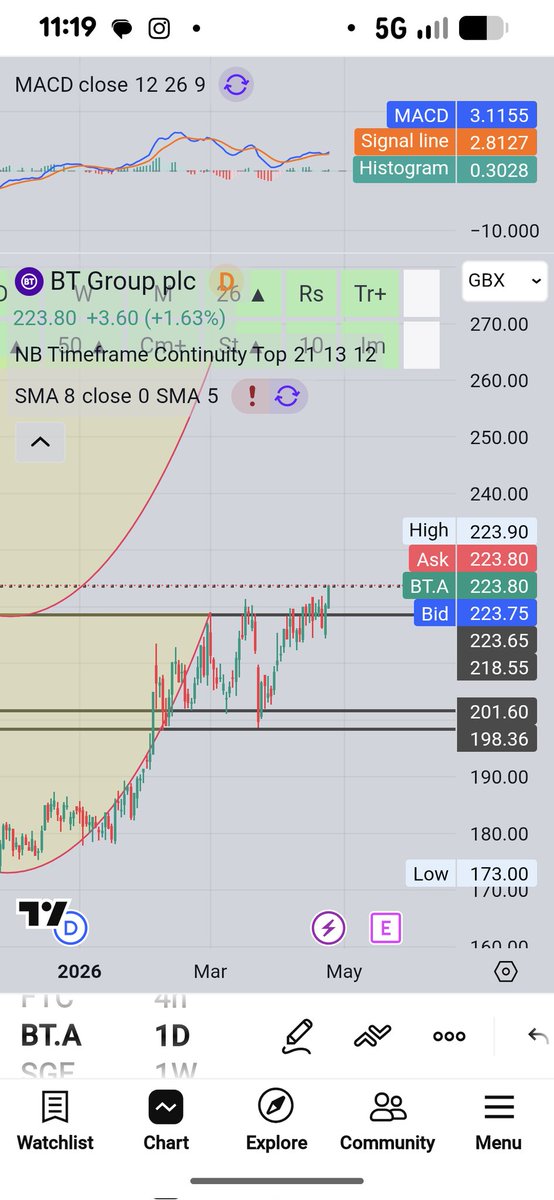The image size is (554, 1200).
Task: Tap the 2026 date axis label
Action: pyautogui.click(x=78, y=971)
